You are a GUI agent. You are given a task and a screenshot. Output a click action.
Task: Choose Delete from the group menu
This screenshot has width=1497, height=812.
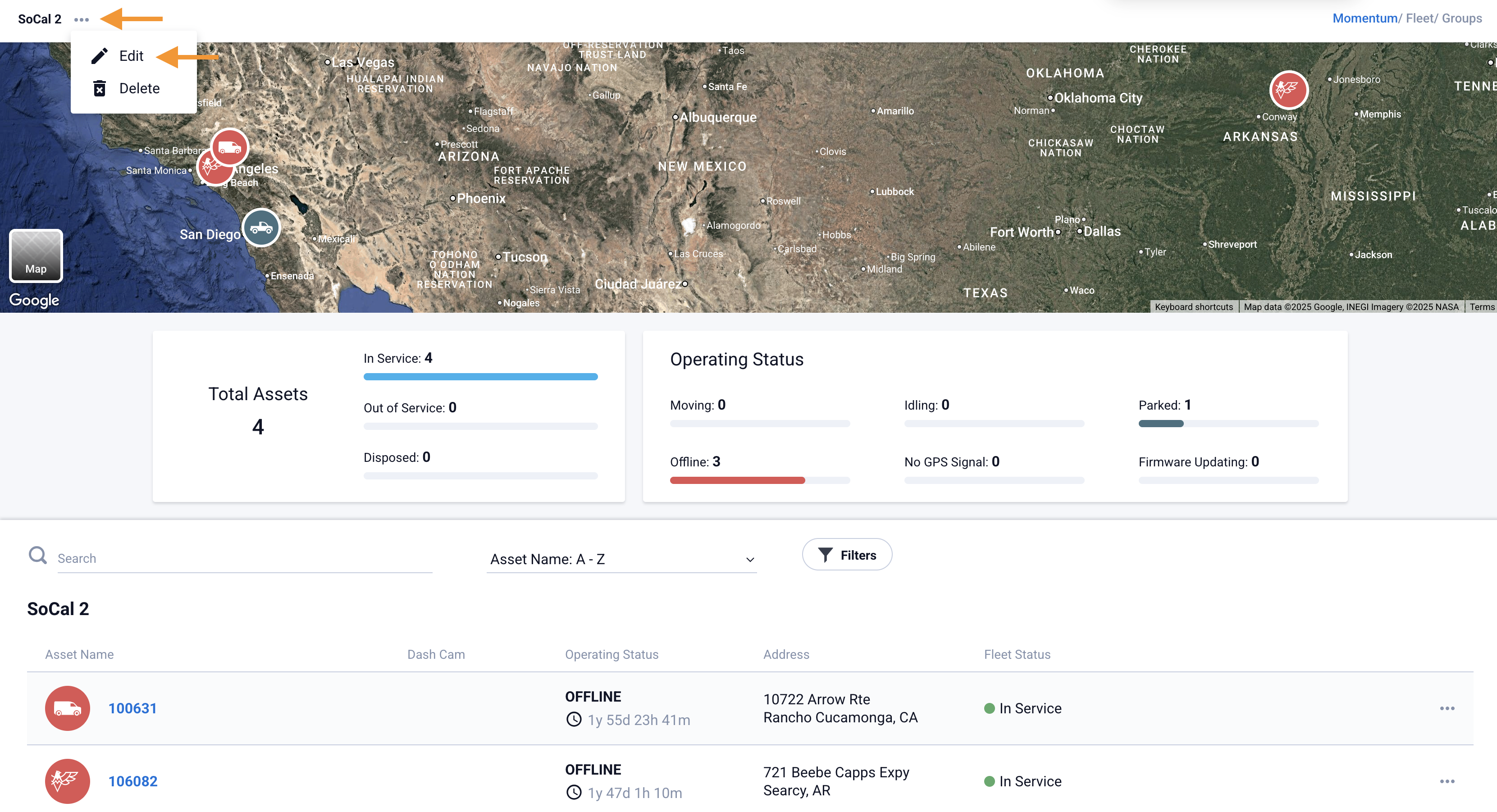click(x=139, y=88)
